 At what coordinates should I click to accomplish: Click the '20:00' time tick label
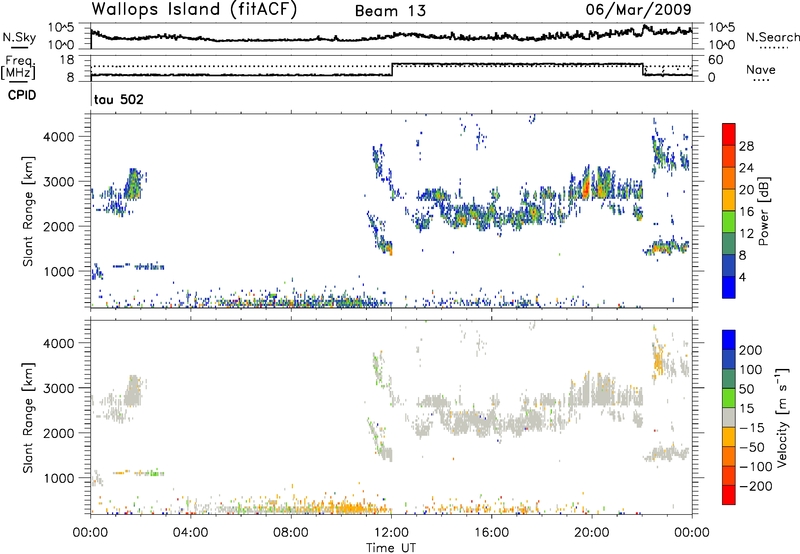(x=591, y=533)
